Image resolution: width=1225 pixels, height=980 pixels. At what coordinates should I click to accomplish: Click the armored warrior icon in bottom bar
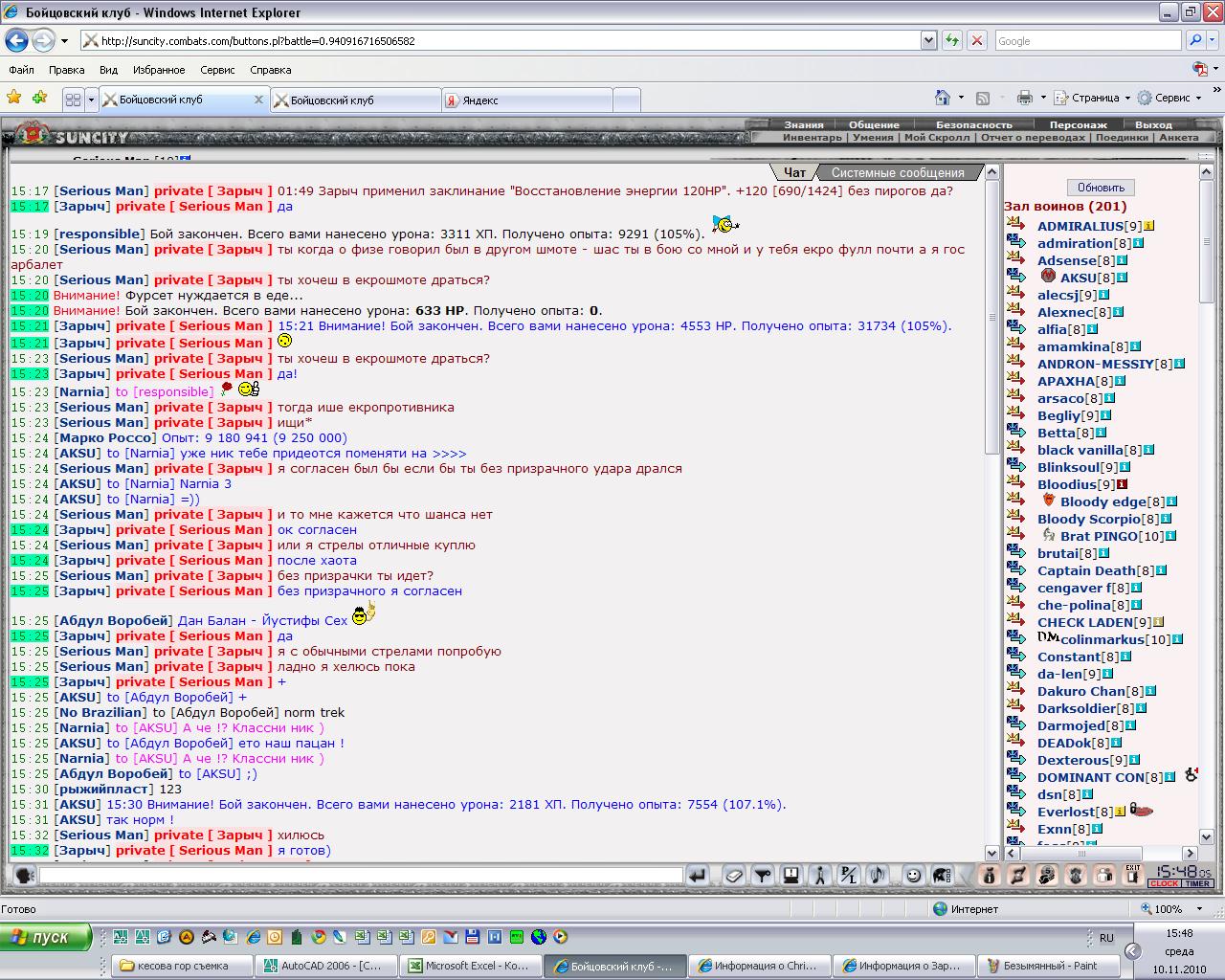click(1076, 875)
